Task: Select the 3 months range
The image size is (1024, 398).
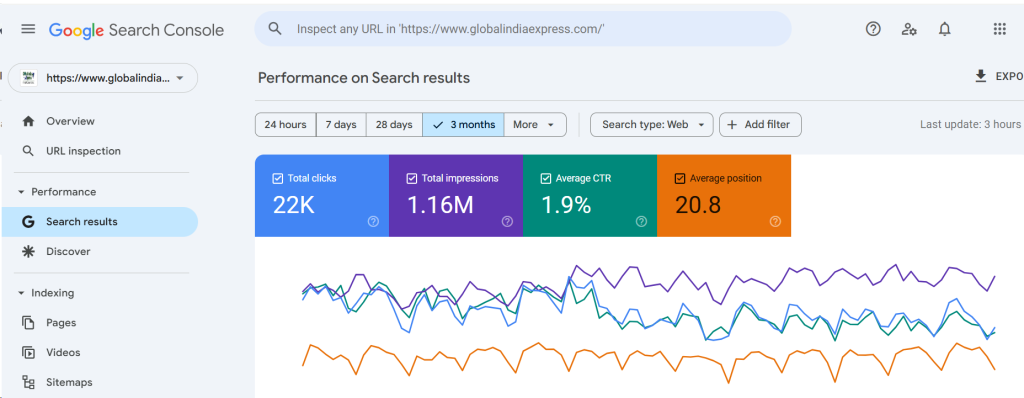Action: pos(463,124)
